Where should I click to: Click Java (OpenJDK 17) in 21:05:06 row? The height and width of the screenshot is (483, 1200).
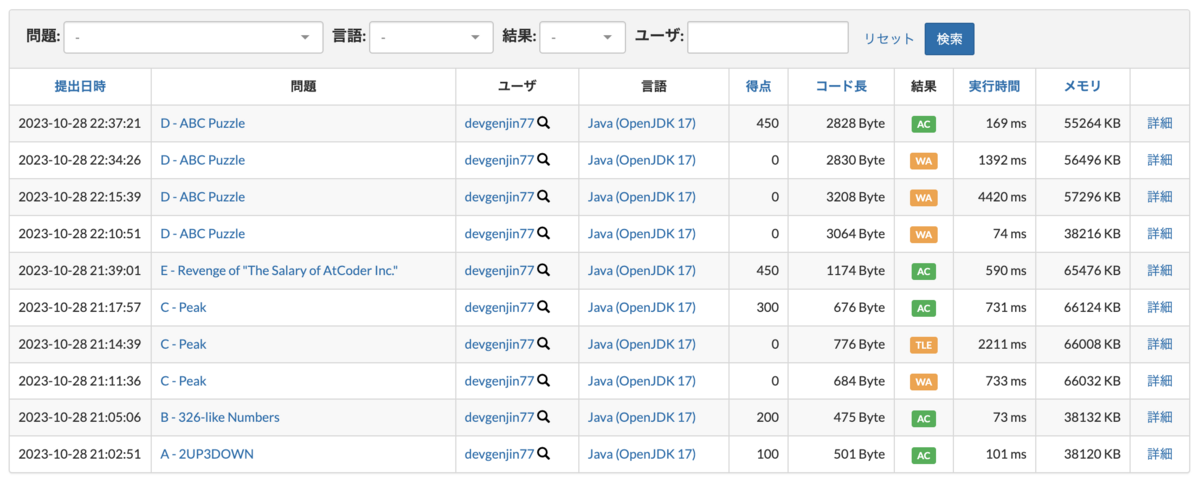click(642, 417)
